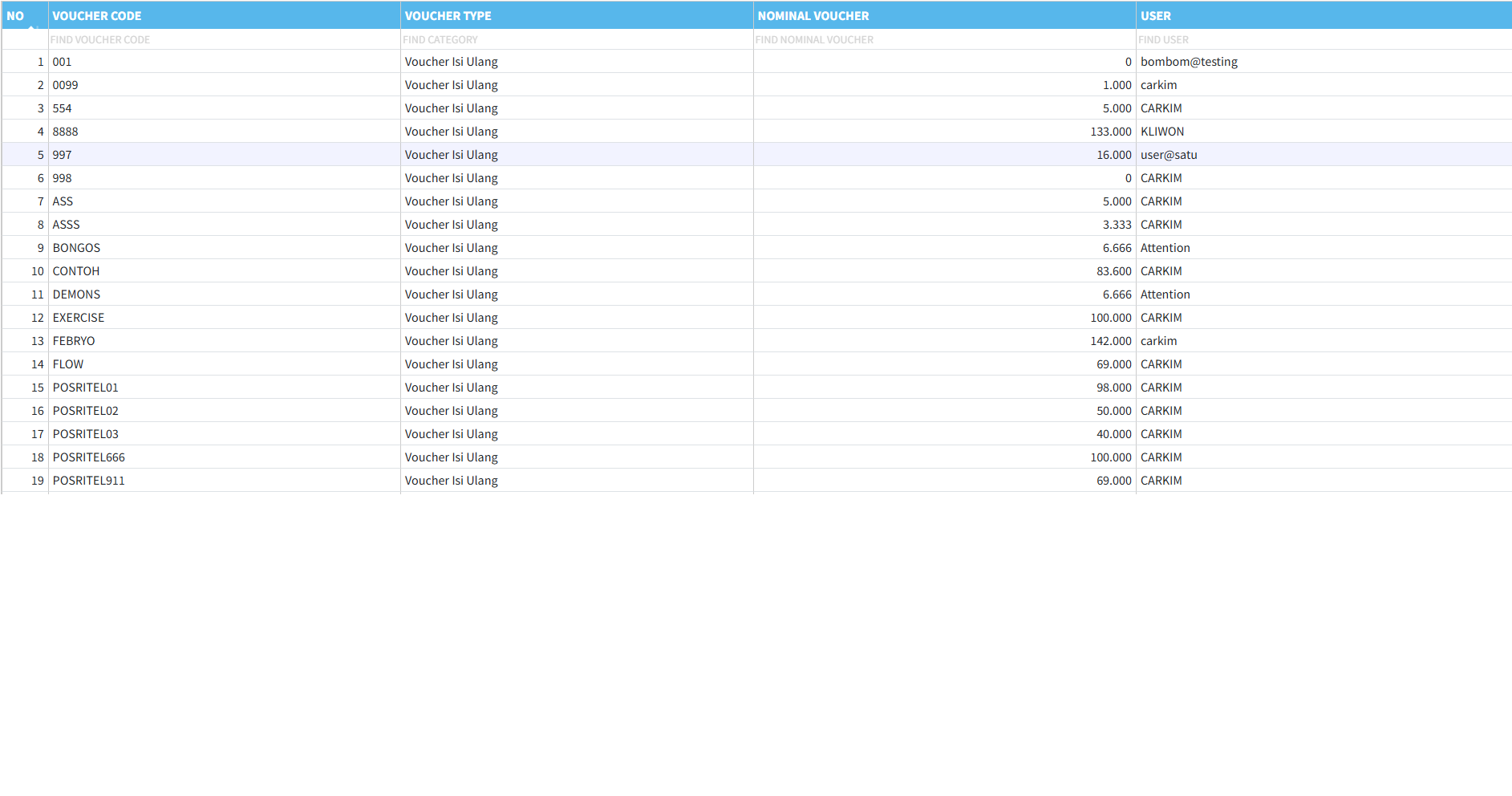The image size is (1512, 796).
Task: Click row number 19
Action: click(38, 481)
